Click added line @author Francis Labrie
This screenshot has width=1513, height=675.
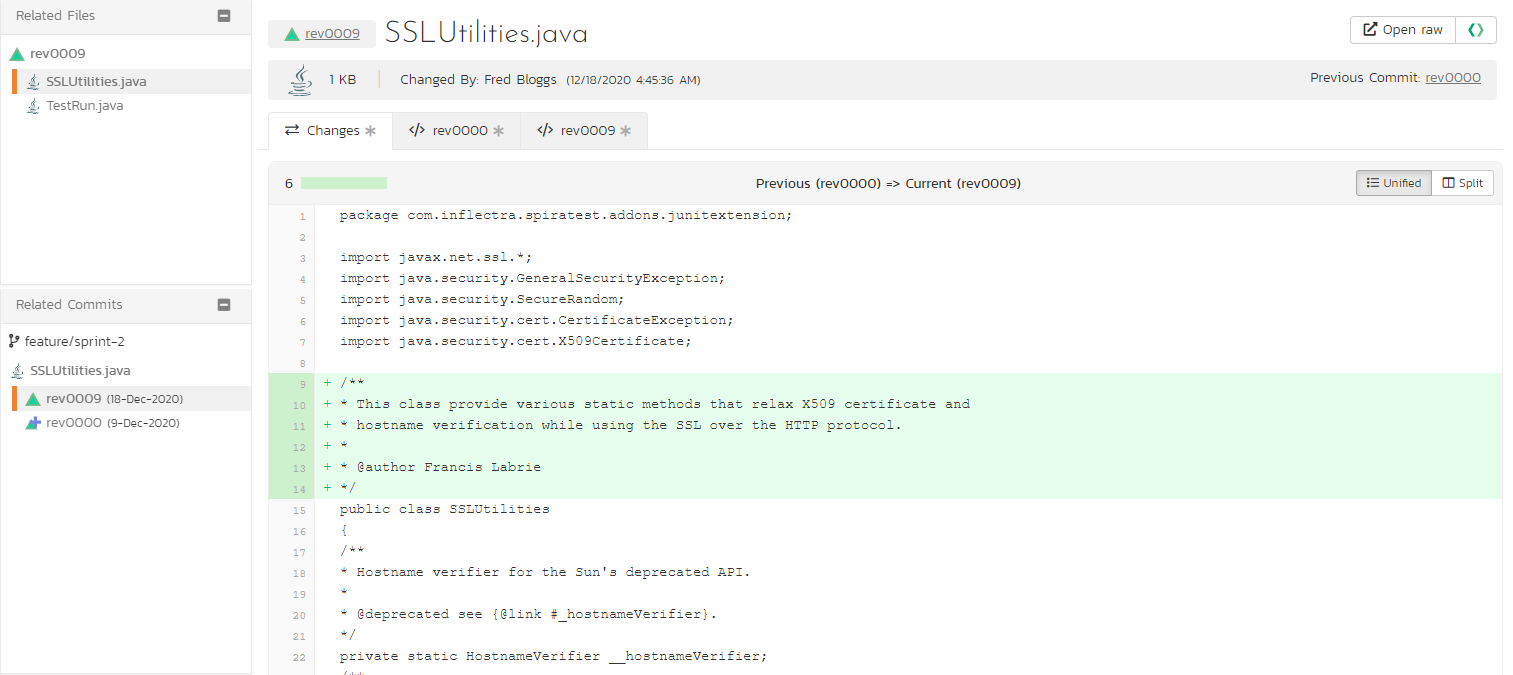pos(440,467)
